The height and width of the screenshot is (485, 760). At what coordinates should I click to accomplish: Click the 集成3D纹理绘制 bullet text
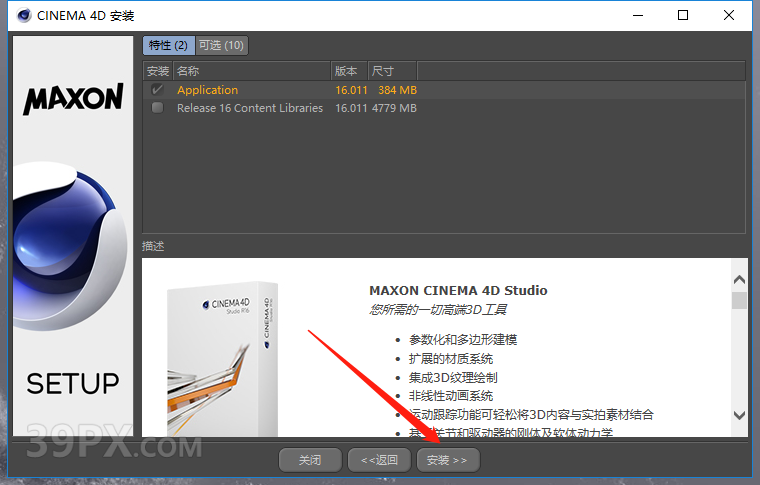tap(453, 377)
